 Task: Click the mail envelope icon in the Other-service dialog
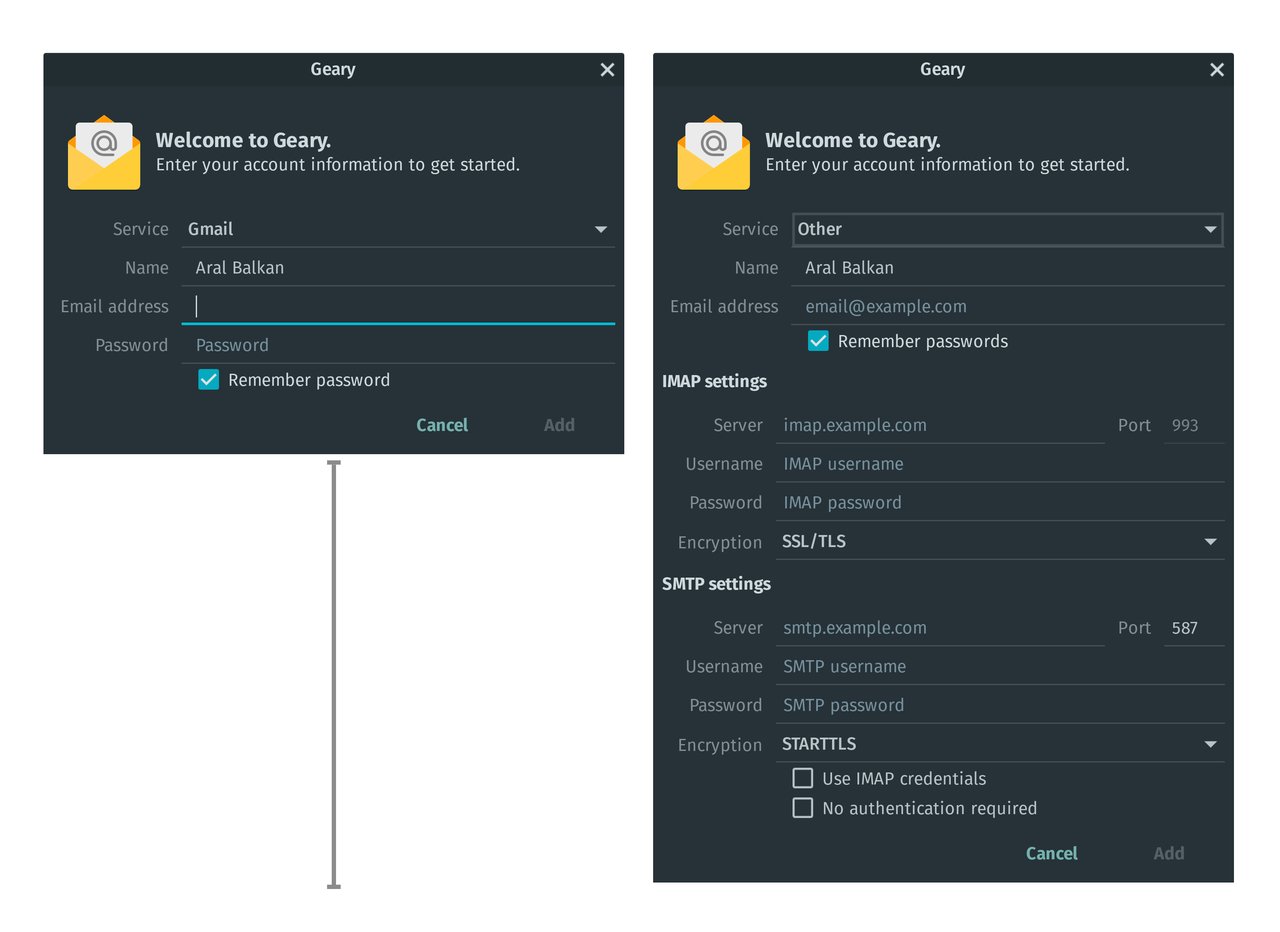(714, 153)
